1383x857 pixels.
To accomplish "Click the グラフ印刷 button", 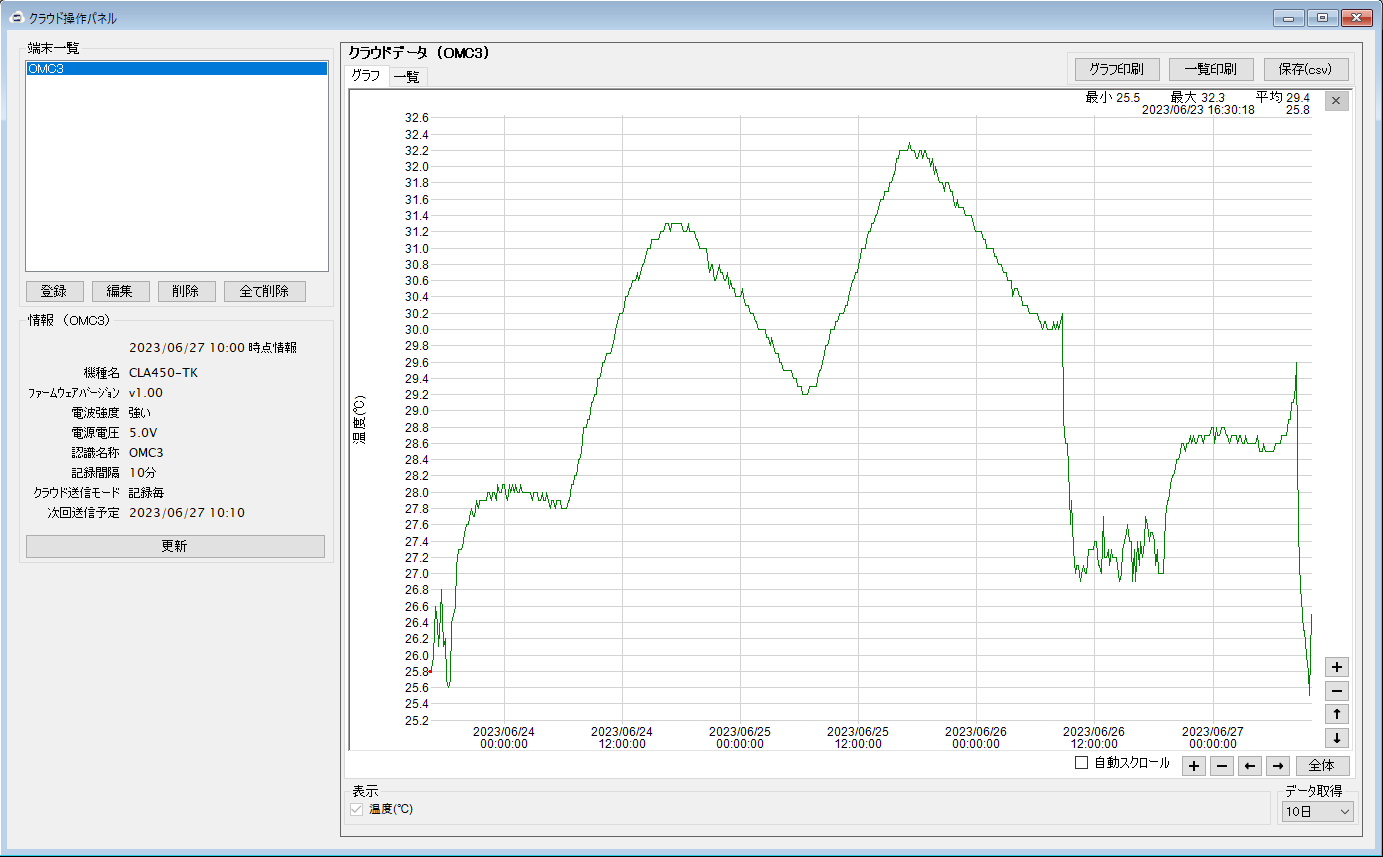I will pos(1116,69).
